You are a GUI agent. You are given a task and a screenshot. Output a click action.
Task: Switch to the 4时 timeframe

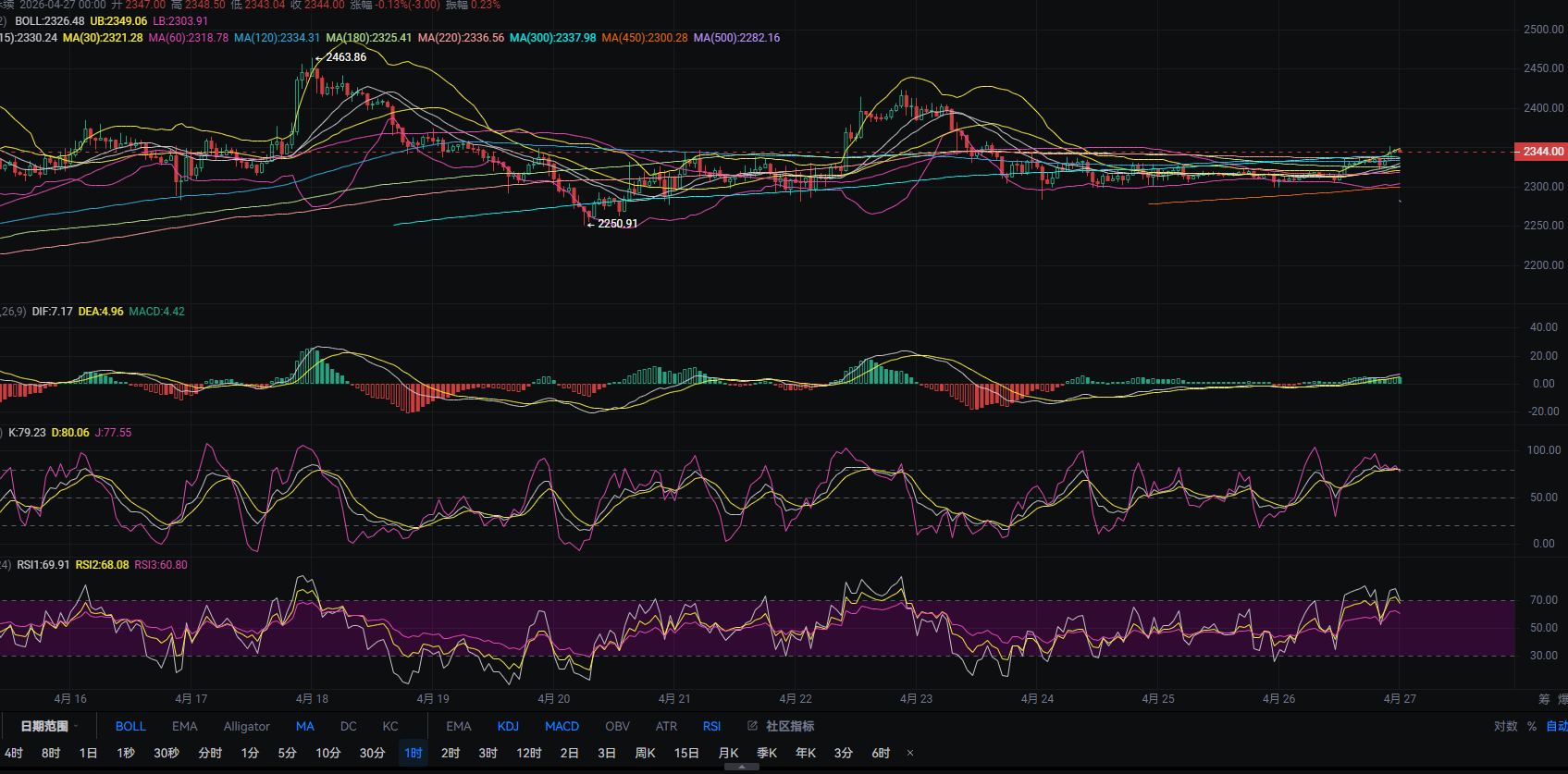pyautogui.click(x=14, y=753)
